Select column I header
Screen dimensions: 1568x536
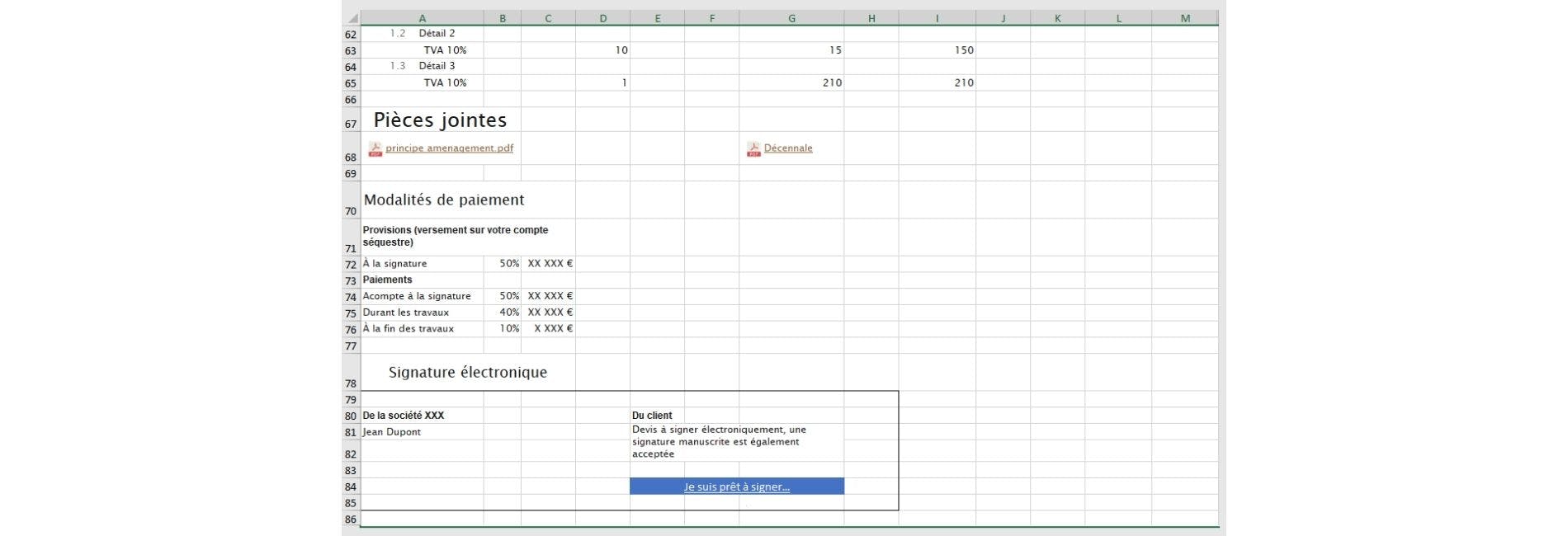click(937, 18)
